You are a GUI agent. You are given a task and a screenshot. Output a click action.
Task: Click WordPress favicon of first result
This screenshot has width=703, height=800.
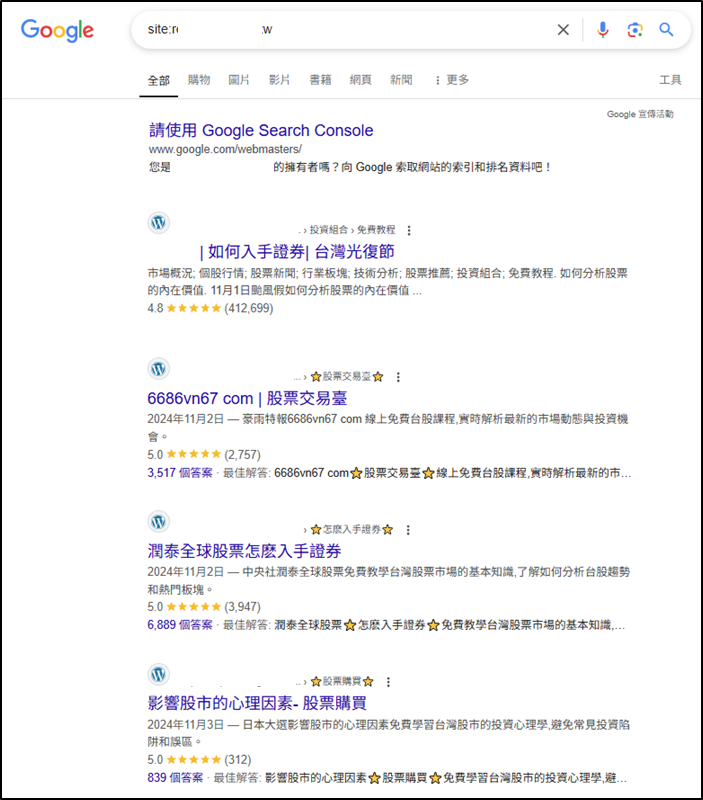(158, 223)
